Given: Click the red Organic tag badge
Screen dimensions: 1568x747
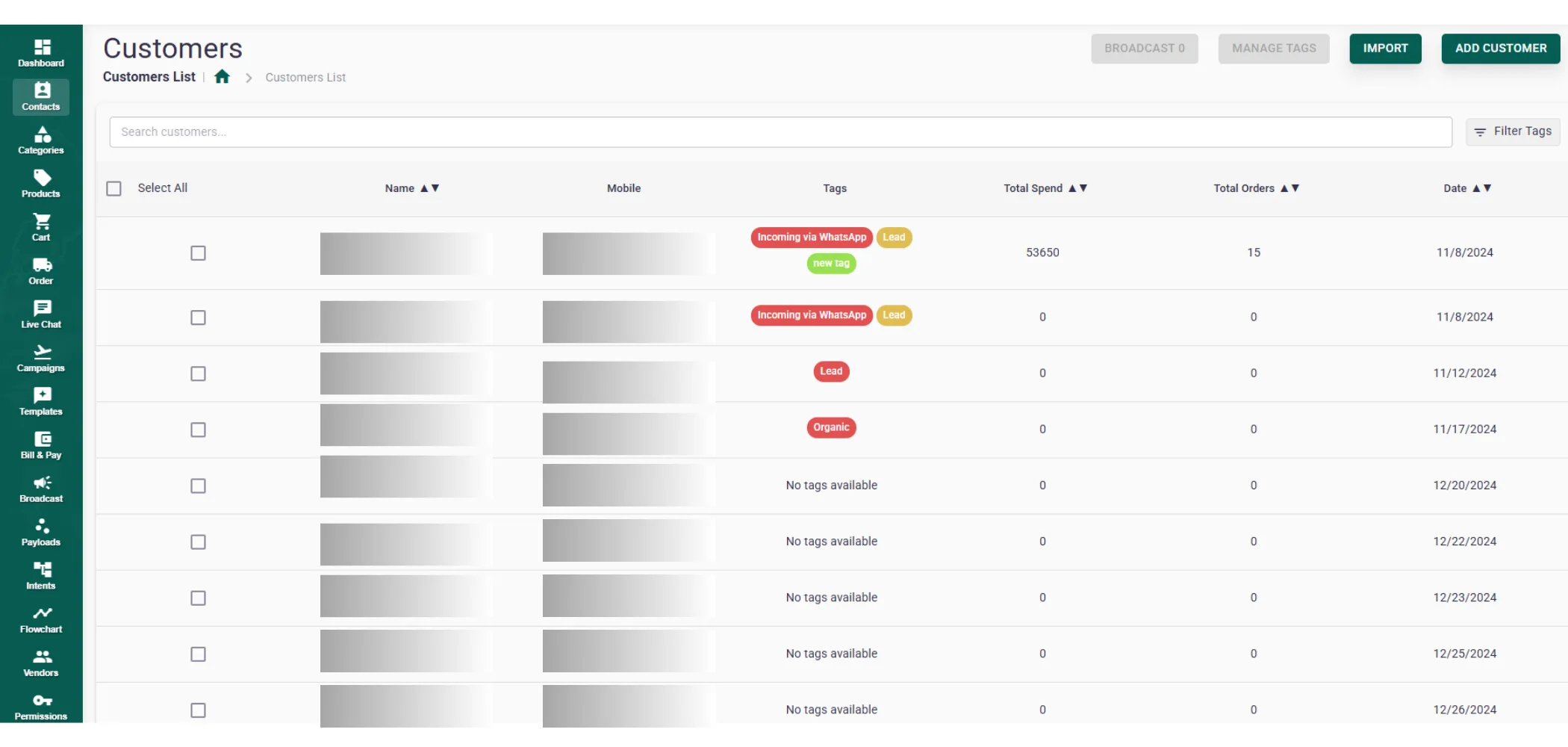Looking at the screenshot, I should coord(831,427).
